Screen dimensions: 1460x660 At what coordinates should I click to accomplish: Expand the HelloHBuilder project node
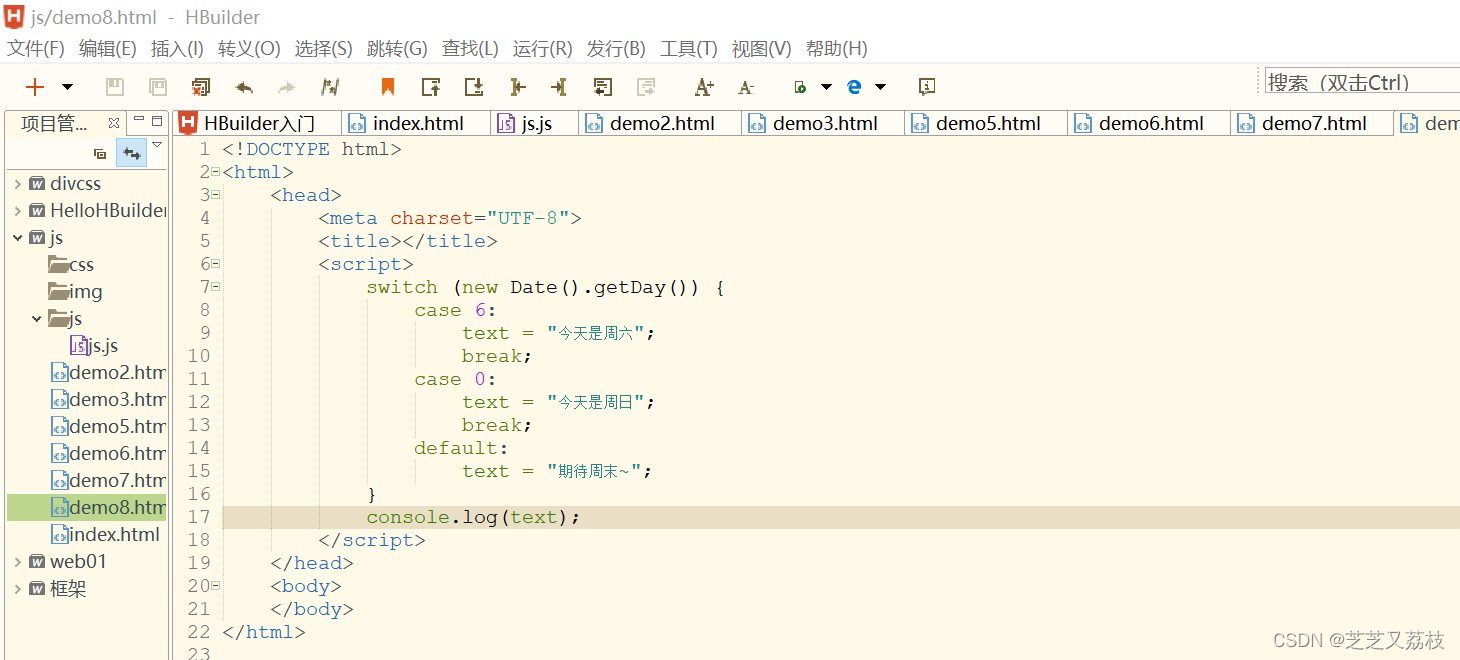pos(17,211)
